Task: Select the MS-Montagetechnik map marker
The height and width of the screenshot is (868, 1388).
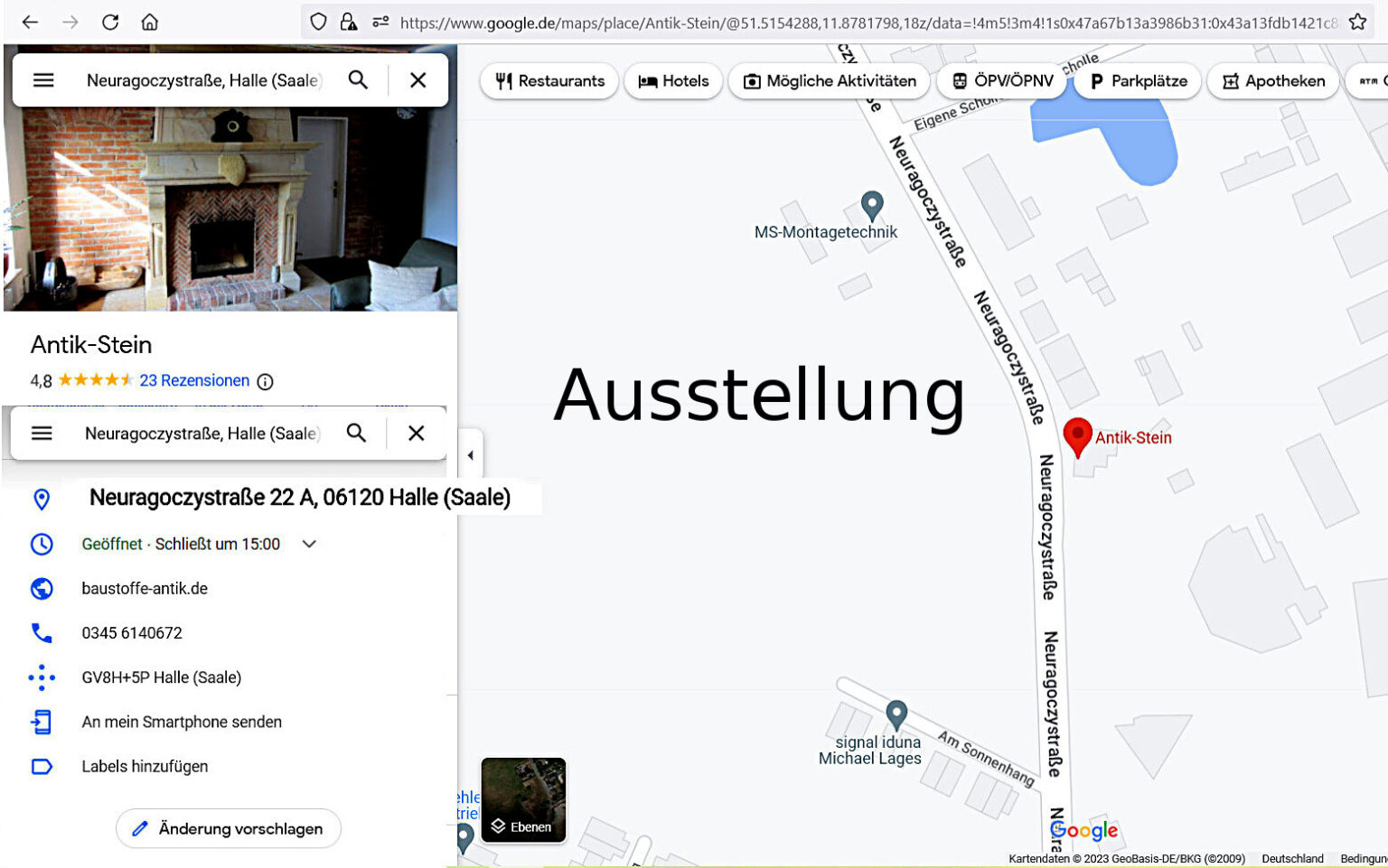Action: (x=871, y=206)
